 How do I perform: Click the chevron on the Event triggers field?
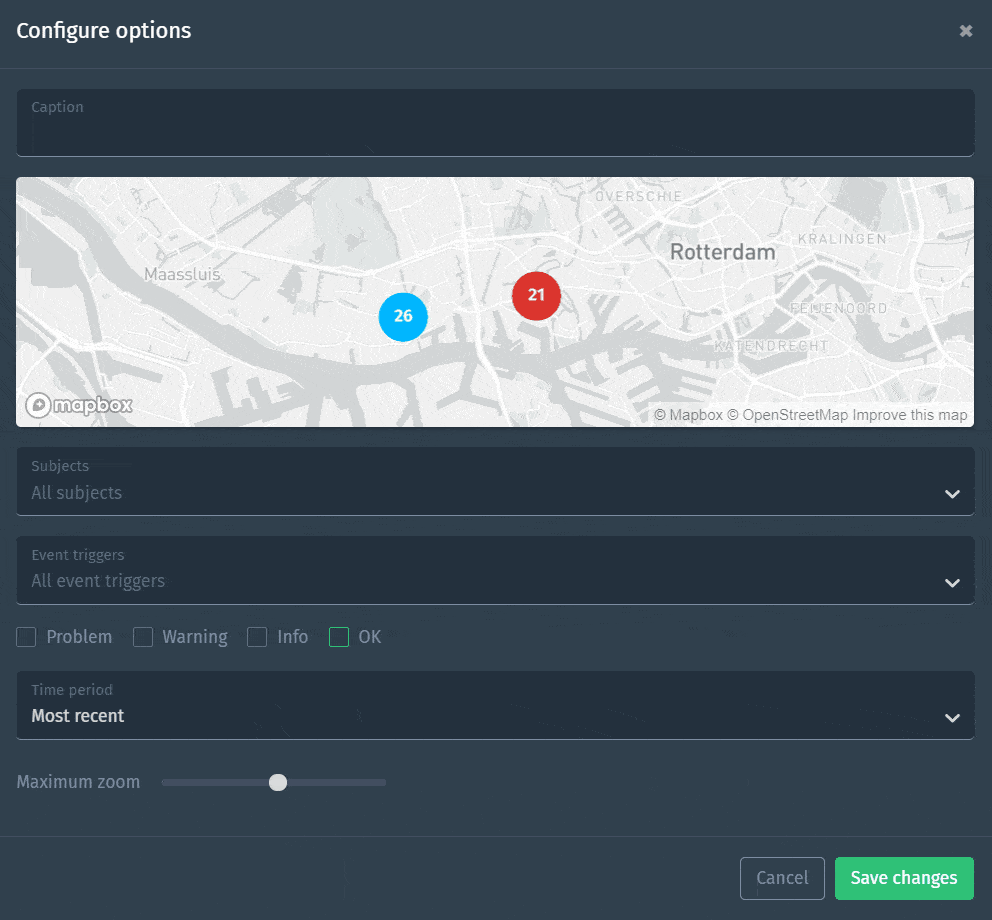pos(952,581)
